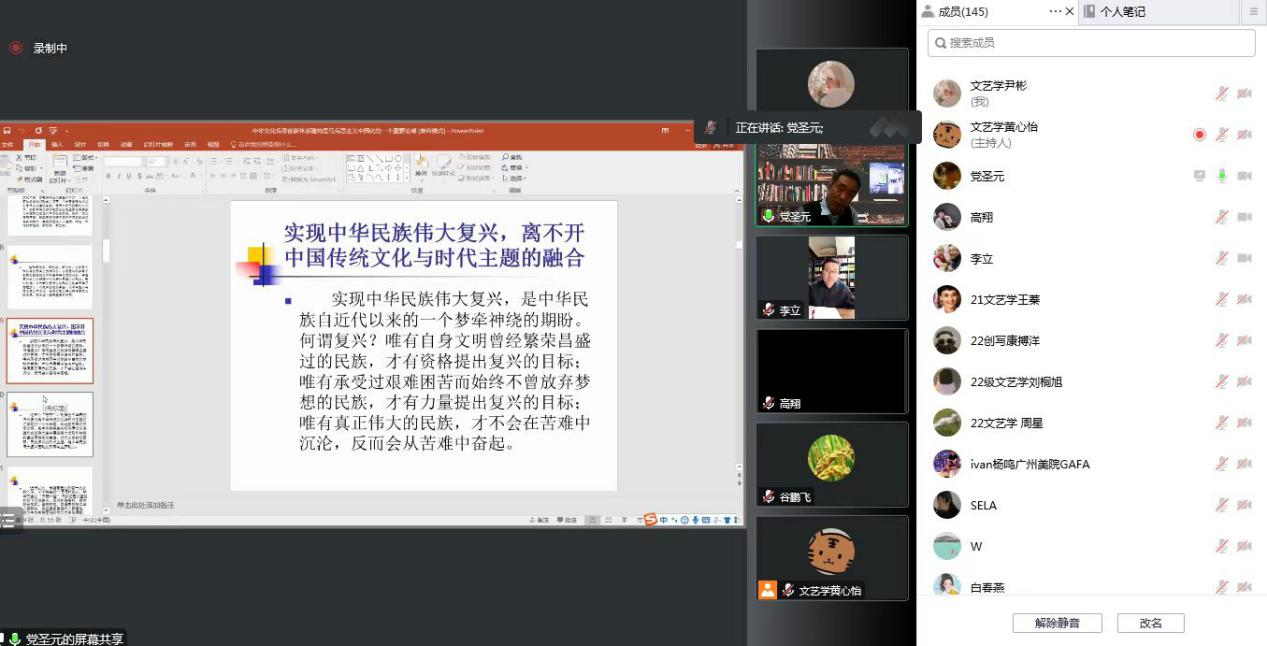Click the 改名 button
This screenshot has width=1267, height=646.
1150,623
